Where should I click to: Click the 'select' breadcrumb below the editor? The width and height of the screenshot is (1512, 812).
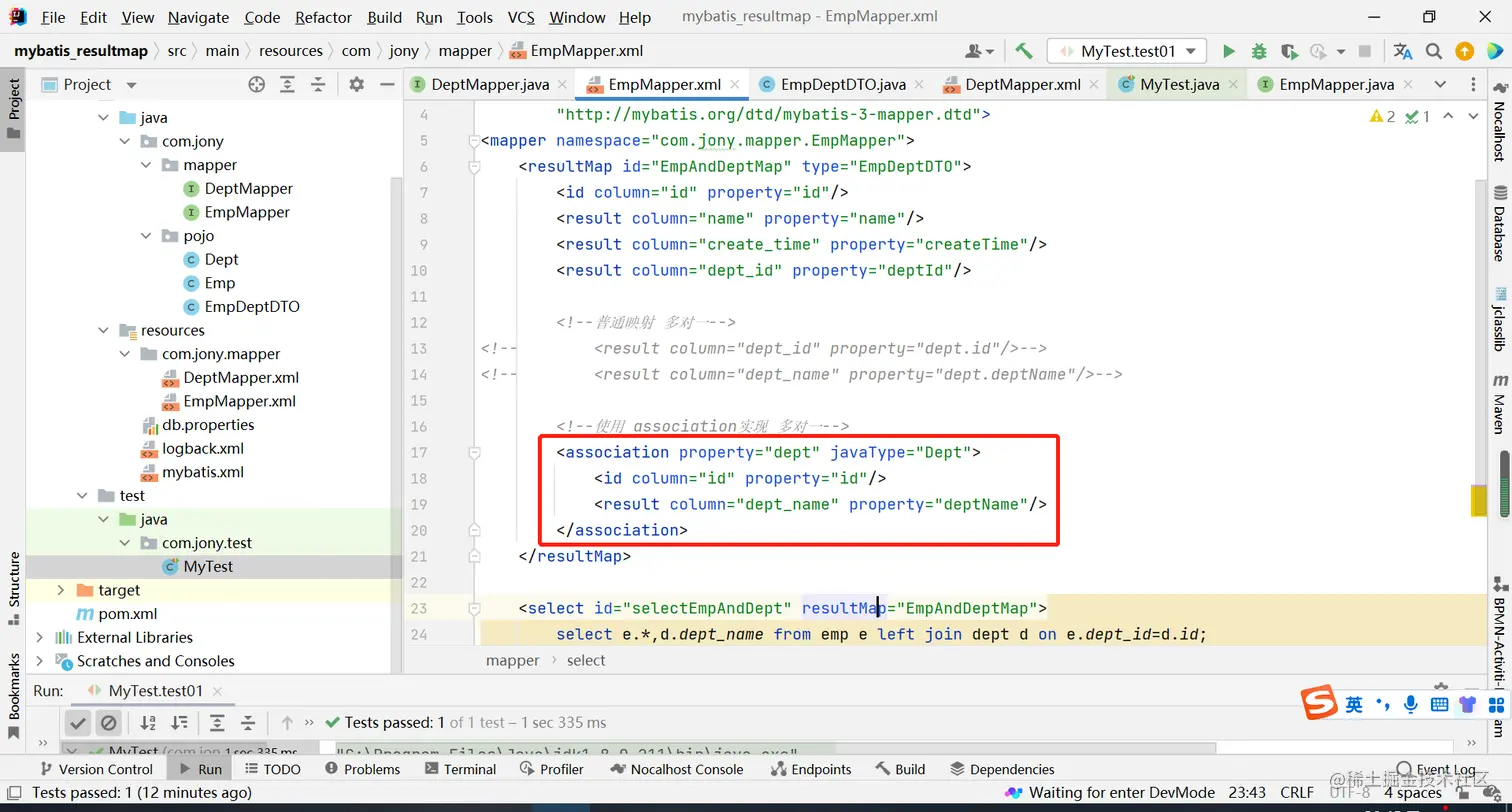(586, 660)
